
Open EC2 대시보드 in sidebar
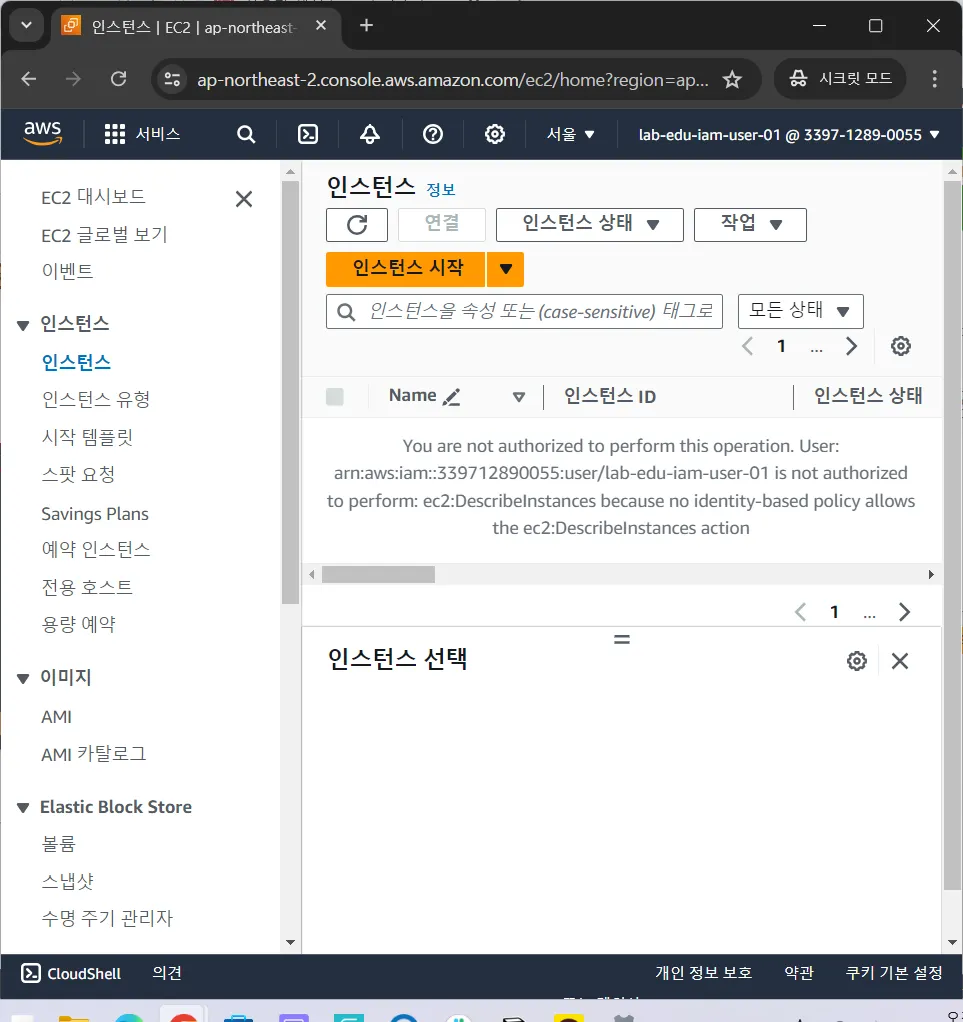[x=93, y=197]
